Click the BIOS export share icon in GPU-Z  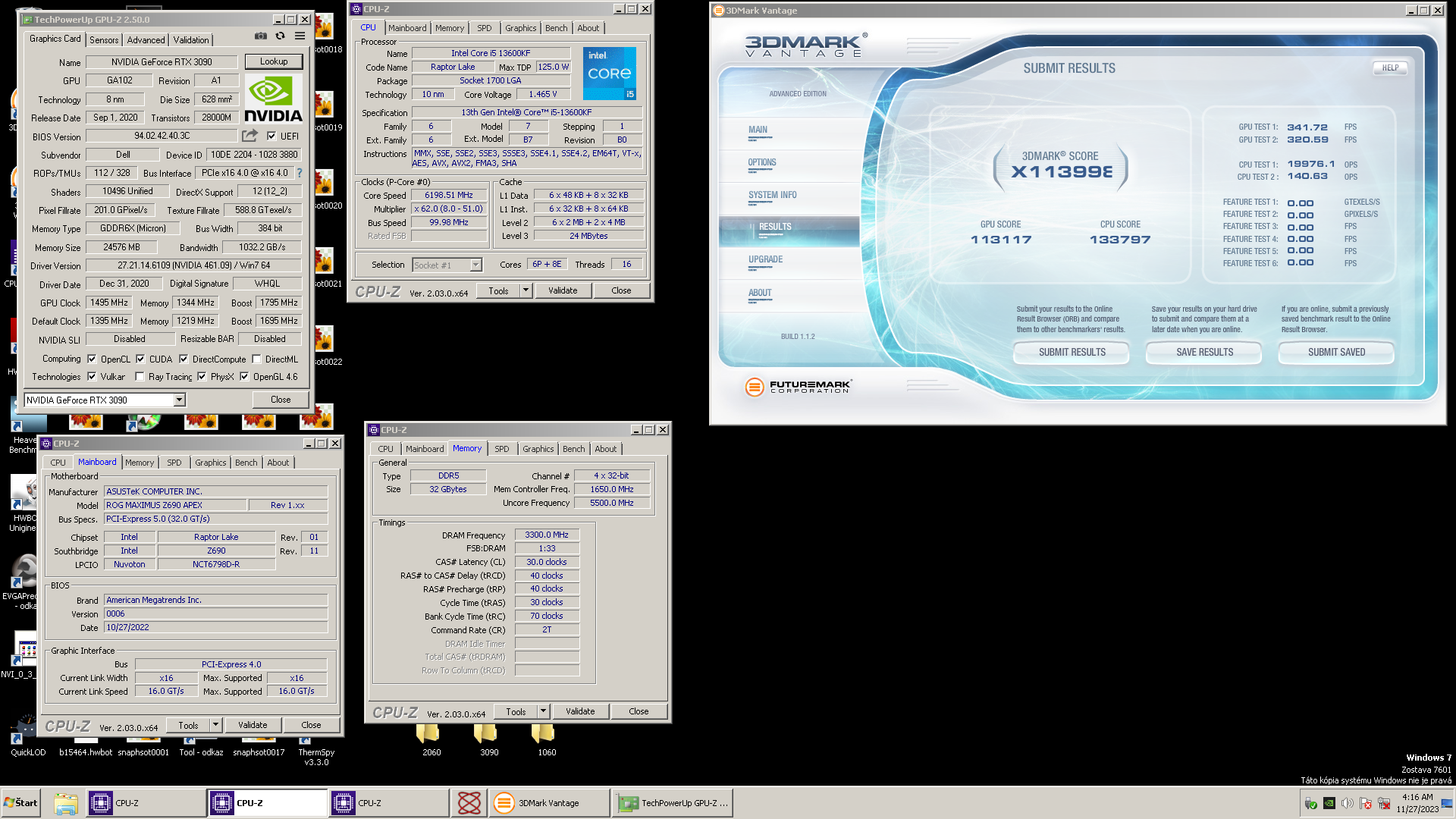pyautogui.click(x=249, y=136)
